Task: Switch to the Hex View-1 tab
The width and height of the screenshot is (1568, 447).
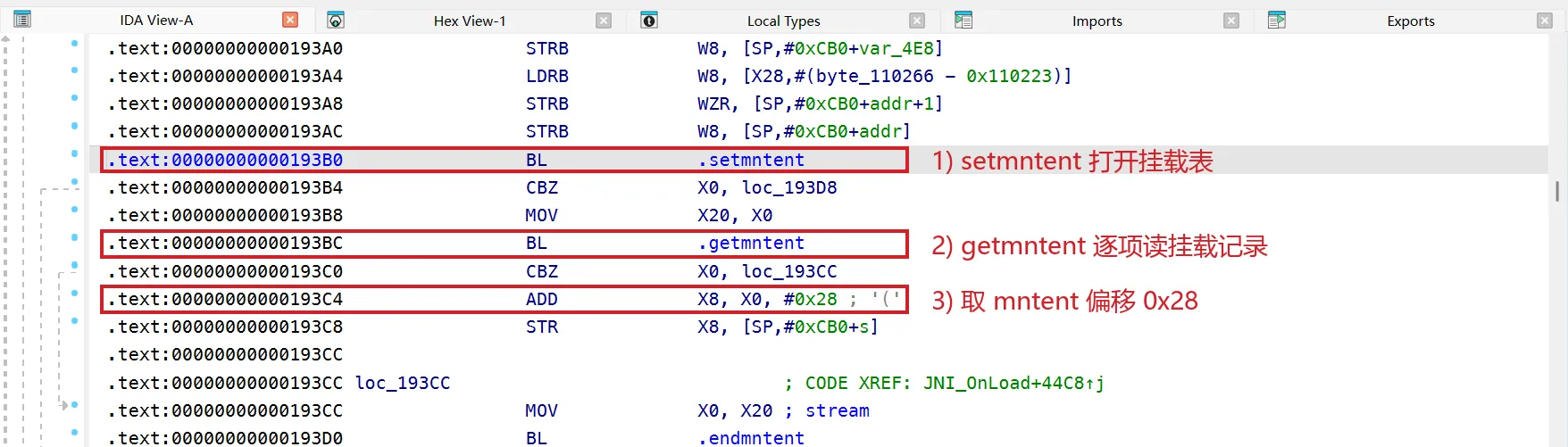Action: tap(470, 21)
